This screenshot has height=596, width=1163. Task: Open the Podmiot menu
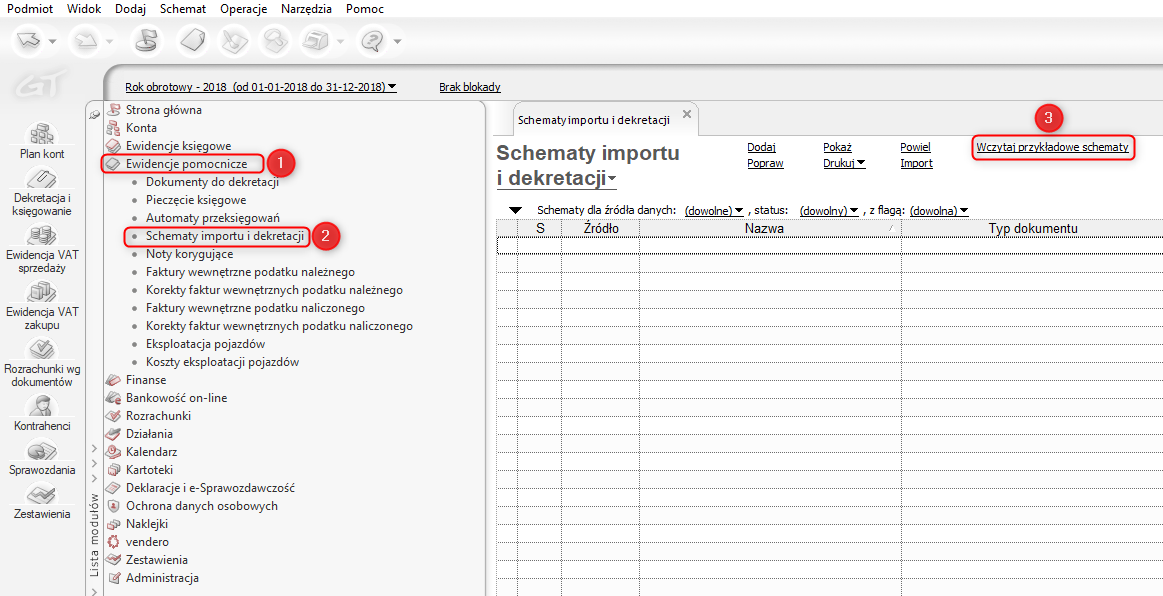(29, 9)
